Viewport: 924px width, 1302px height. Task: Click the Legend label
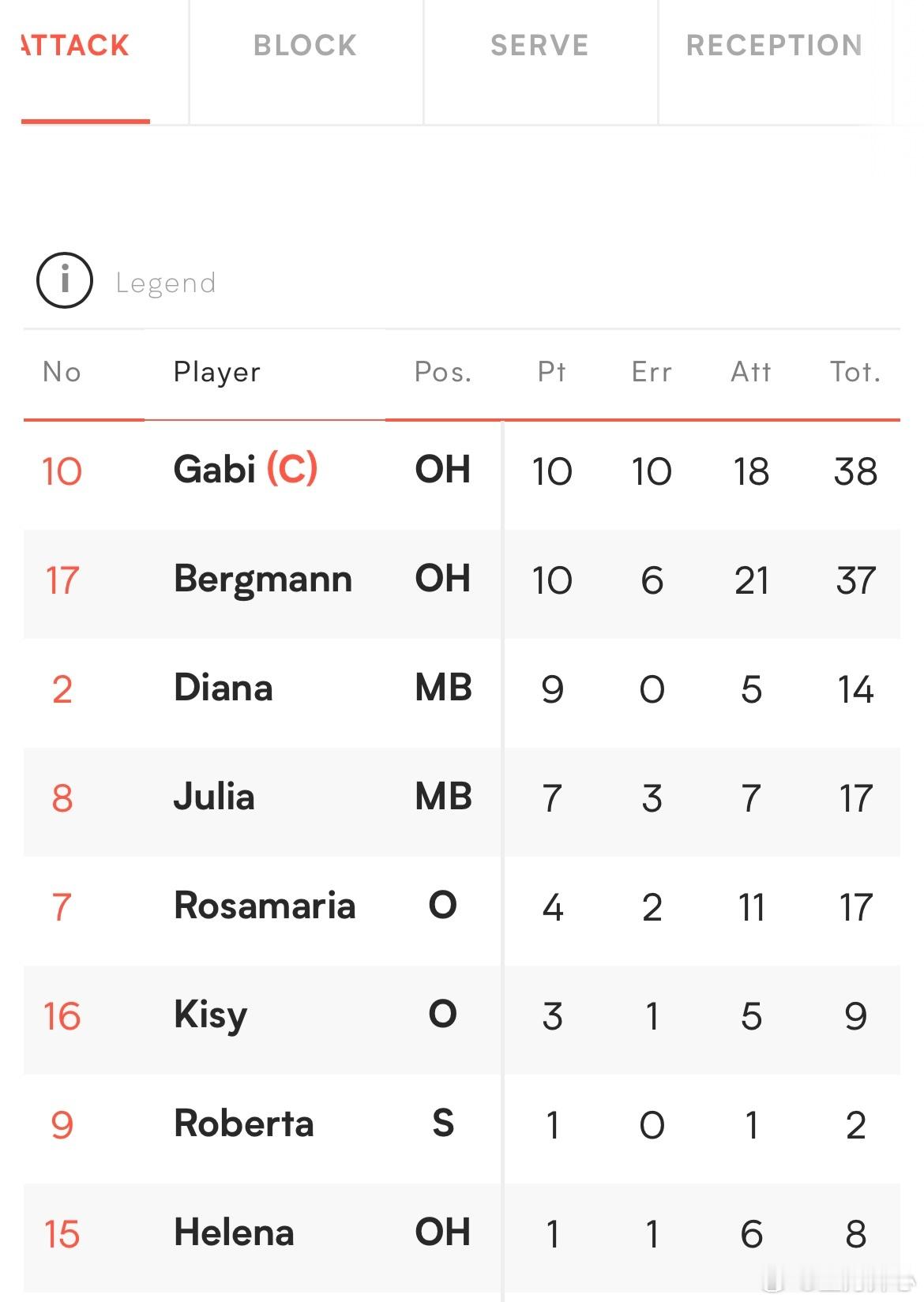(166, 283)
